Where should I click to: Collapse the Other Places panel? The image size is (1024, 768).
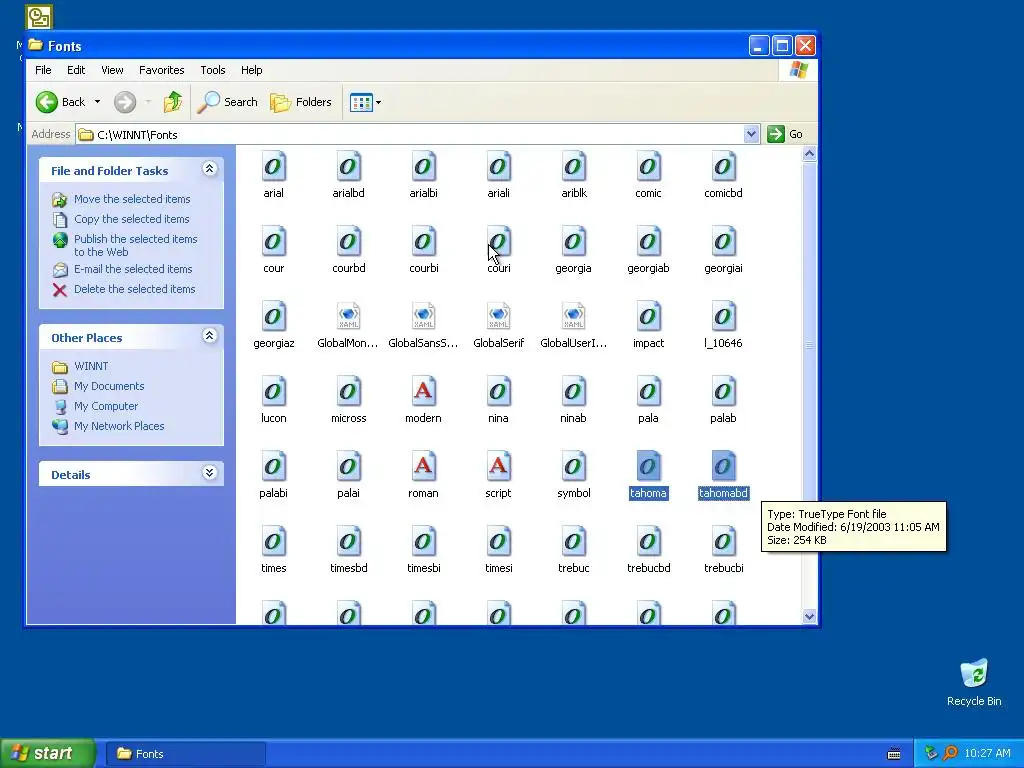click(x=209, y=336)
